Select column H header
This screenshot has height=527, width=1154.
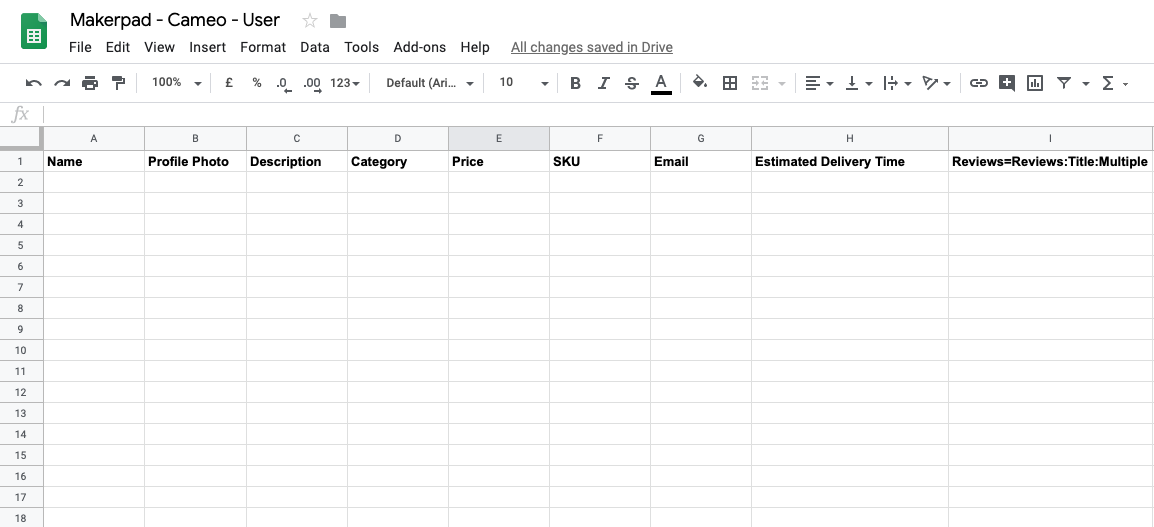(850, 138)
